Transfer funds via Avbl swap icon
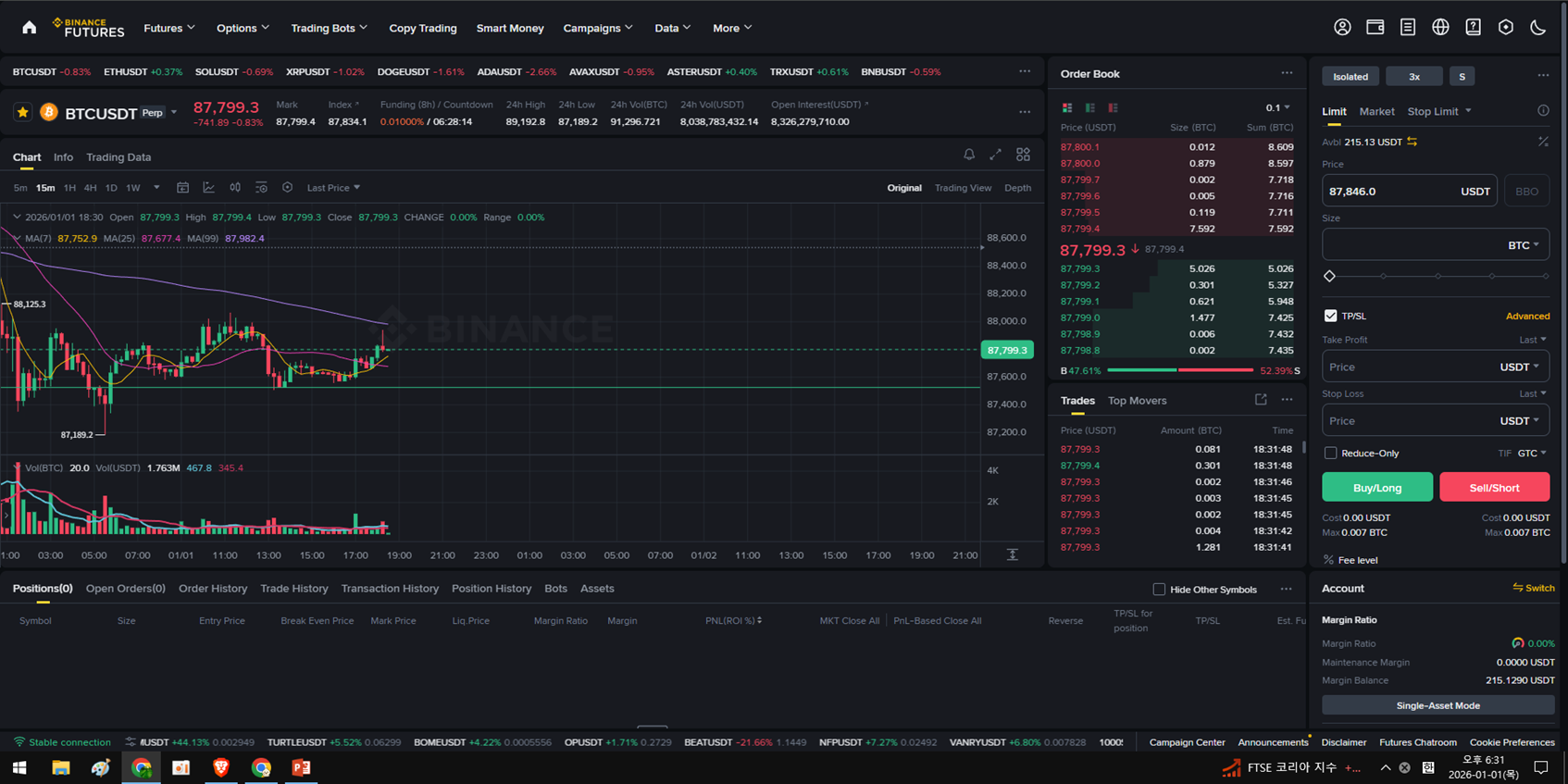 pos(1412,142)
